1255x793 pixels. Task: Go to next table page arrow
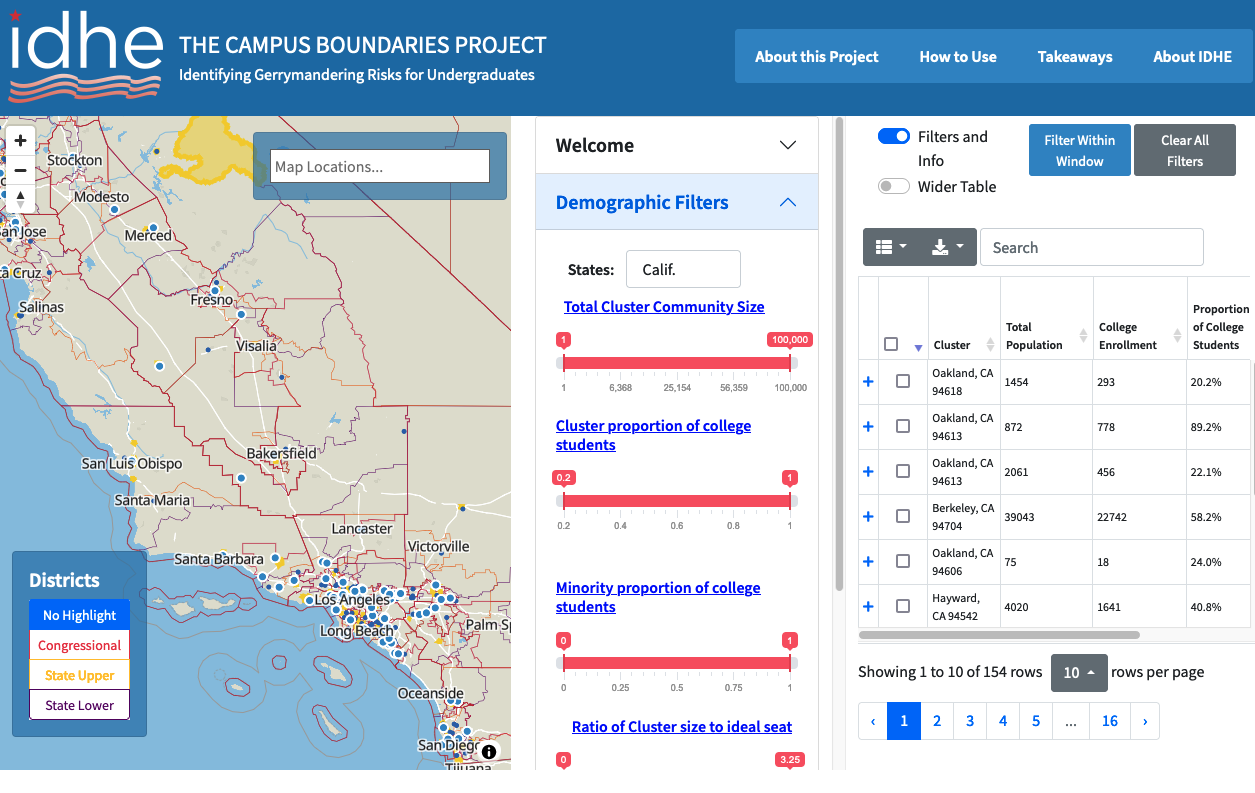[1144, 721]
